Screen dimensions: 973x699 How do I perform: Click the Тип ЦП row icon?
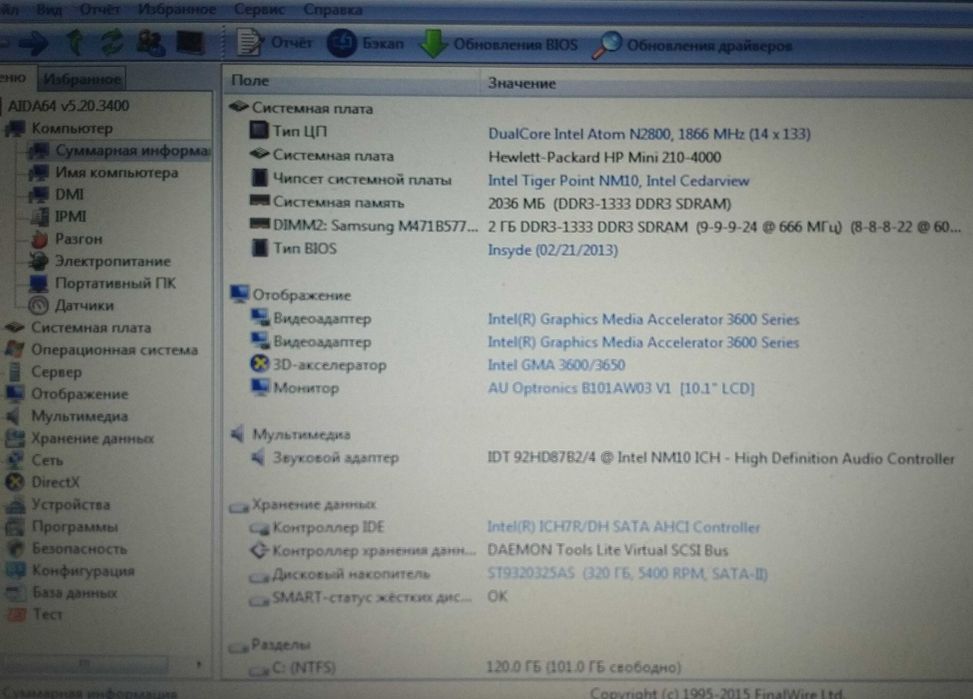click(259, 130)
